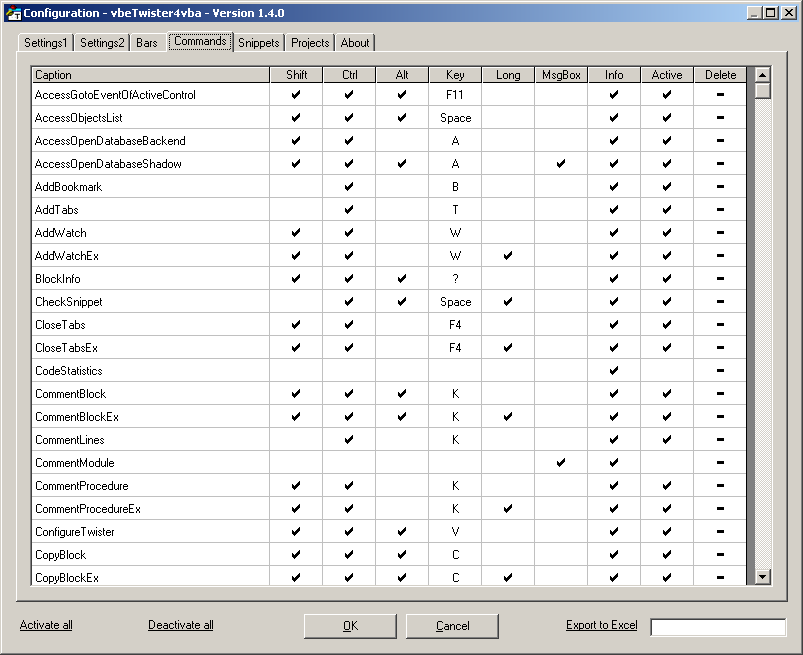Toggle Shift for AccessGotoEventOfActiveControl
Image resolution: width=803 pixels, height=655 pixels.
point(296,94)
